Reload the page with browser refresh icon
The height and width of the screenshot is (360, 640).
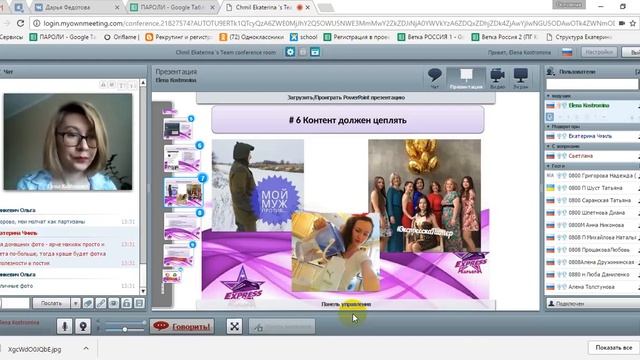tap(20, 23)
